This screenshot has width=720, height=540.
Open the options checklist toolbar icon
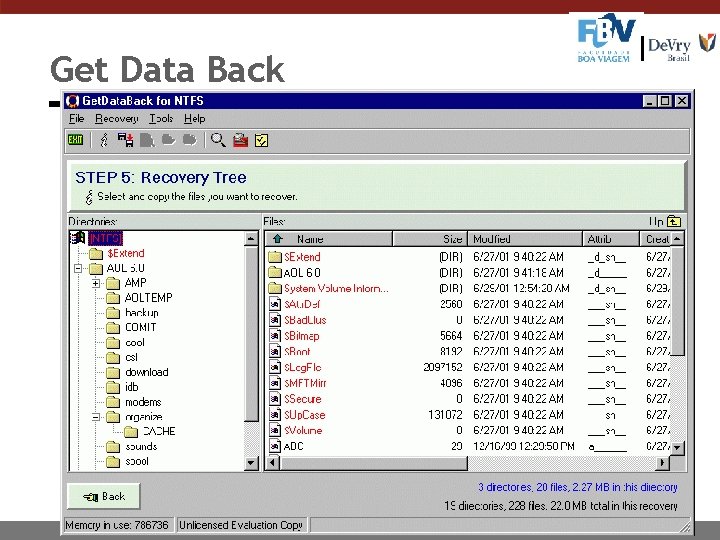tap(261, 140)
